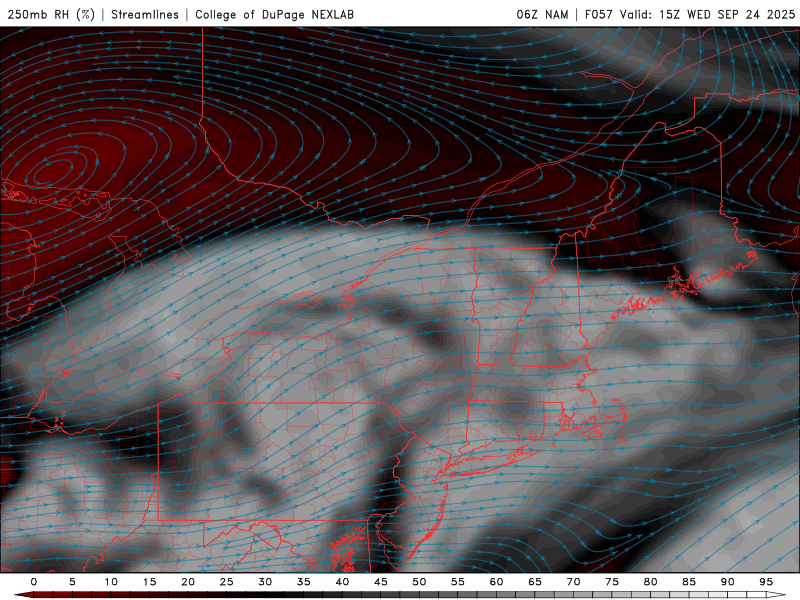This screenshot has width=800, height=600.
Task: Click the "35" label on the color scale
Action: coord(304,582)
